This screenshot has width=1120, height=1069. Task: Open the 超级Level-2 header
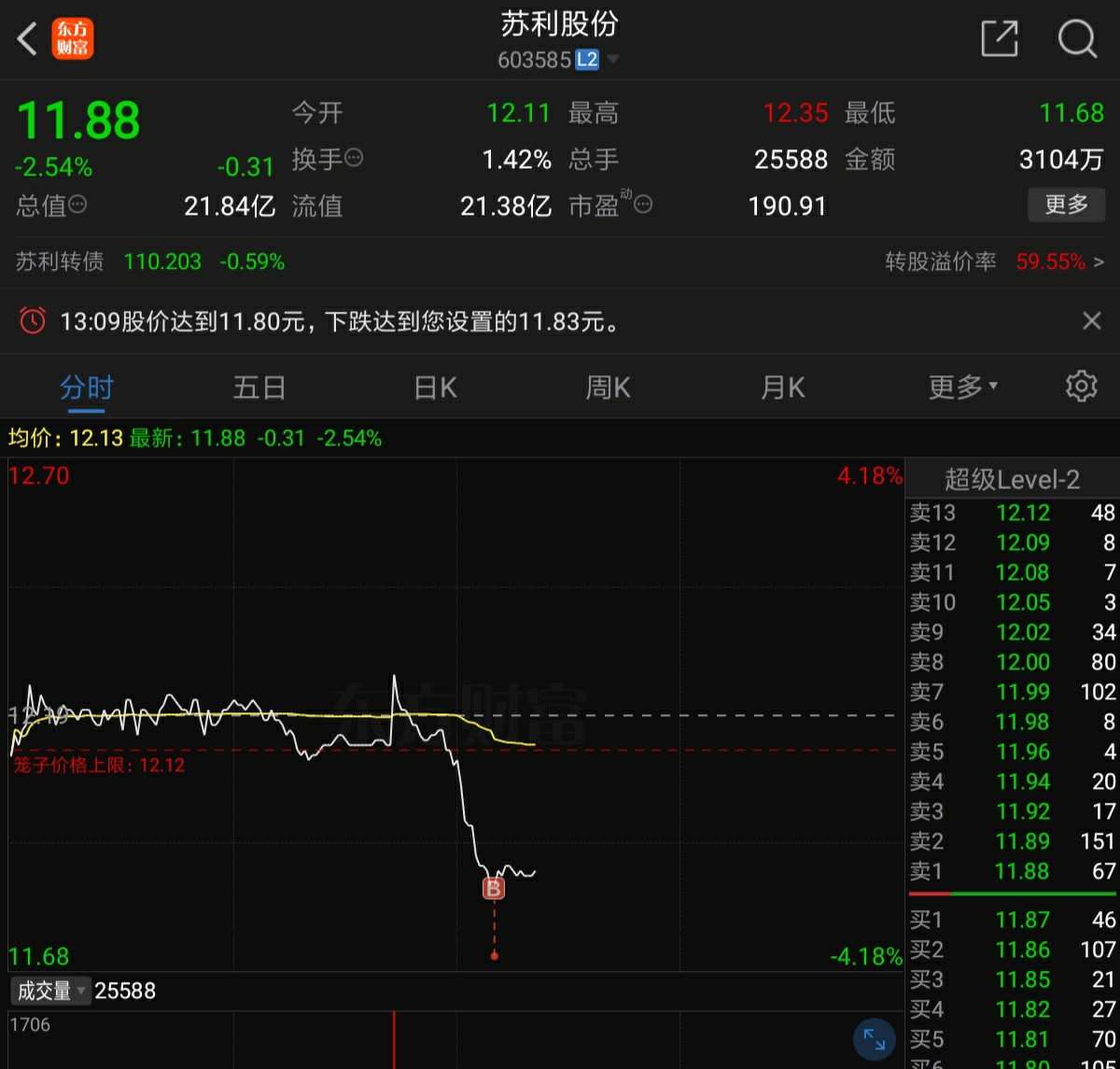click(x=1013, y=480)
